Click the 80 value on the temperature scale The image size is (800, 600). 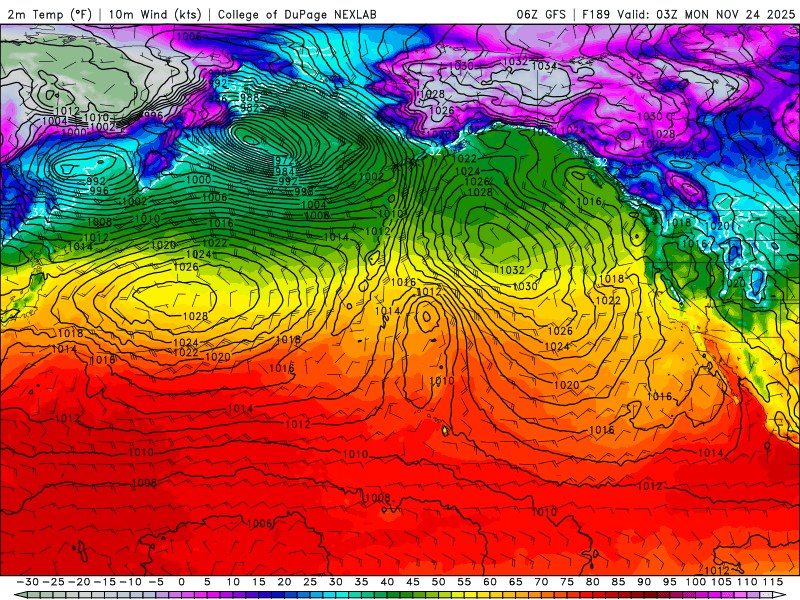tap(592, 582)
